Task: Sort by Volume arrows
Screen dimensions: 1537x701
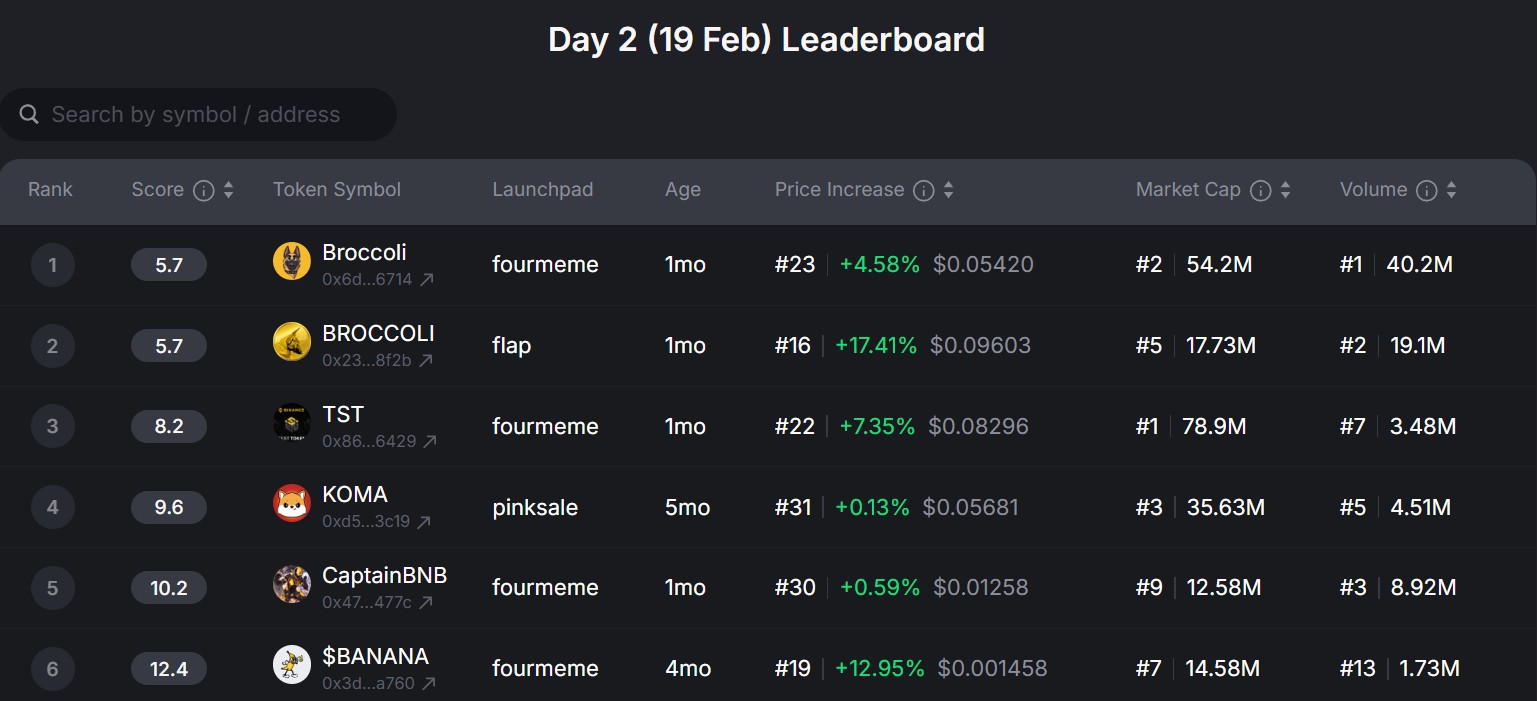Action: (x=1451, y=190)
